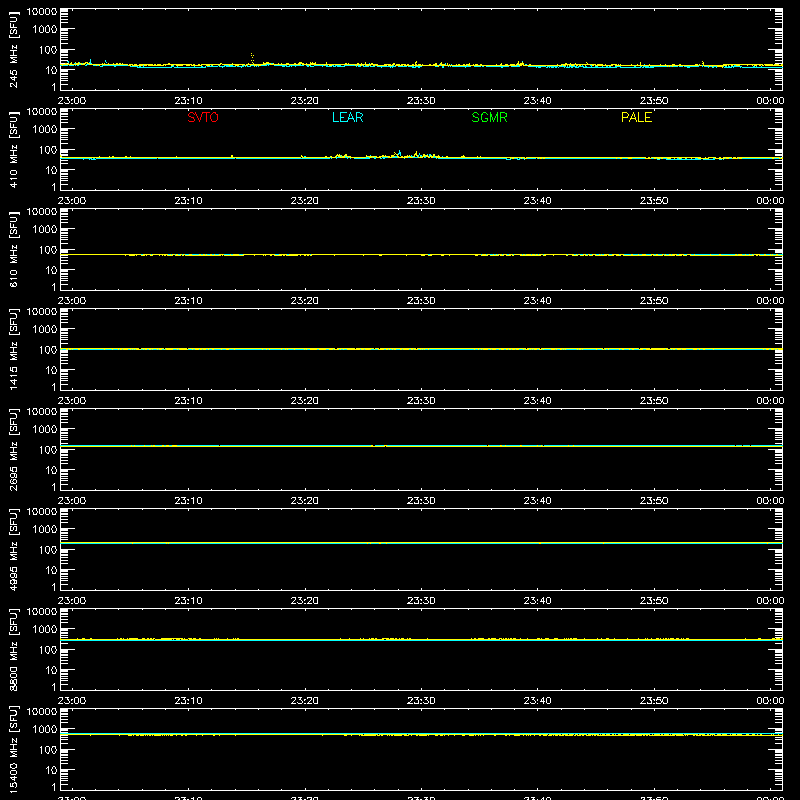Click the cyan burst peak in 410 MHz plot

pos(399,153)
